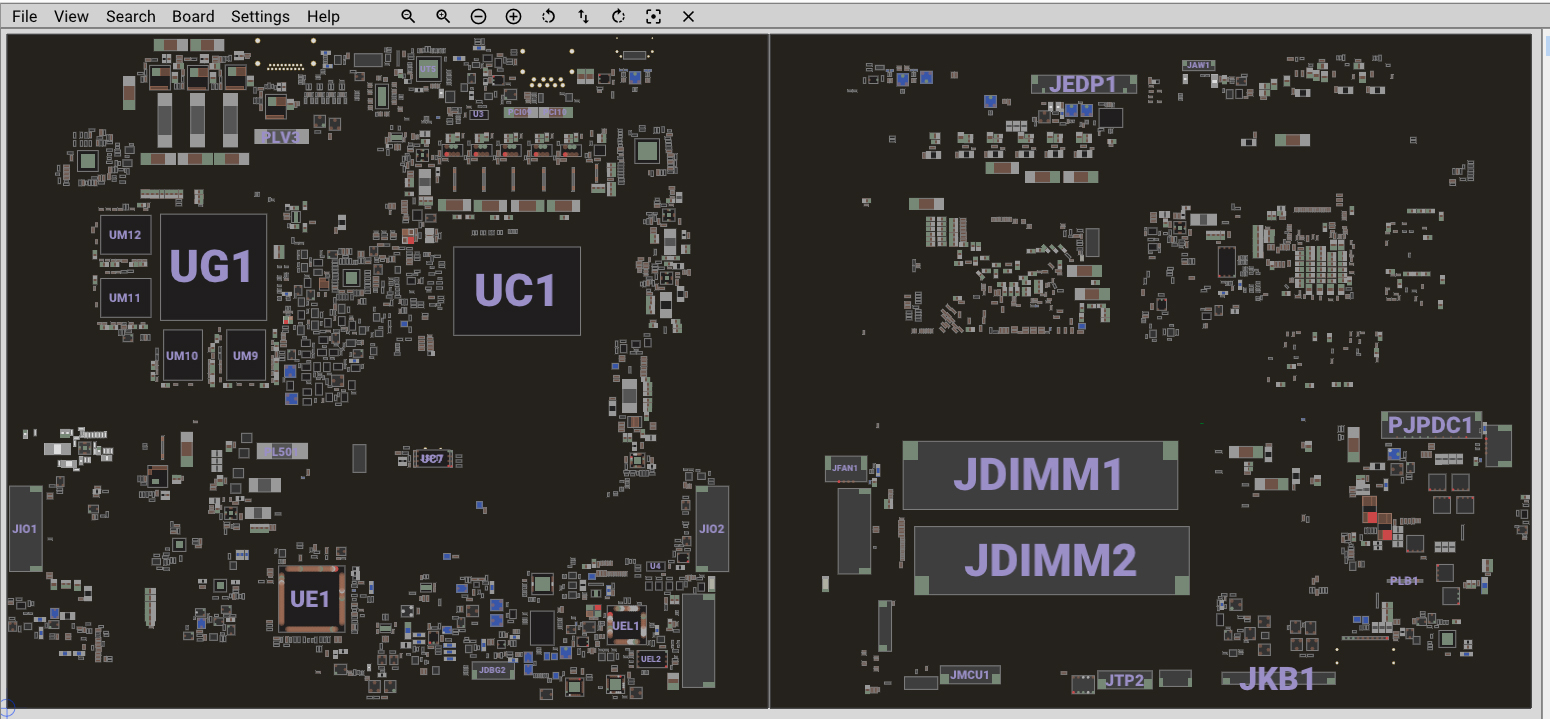The height and width of the screenshot is (719, 1550).
Task: Open the File menu
Action: tap(24, 17)
